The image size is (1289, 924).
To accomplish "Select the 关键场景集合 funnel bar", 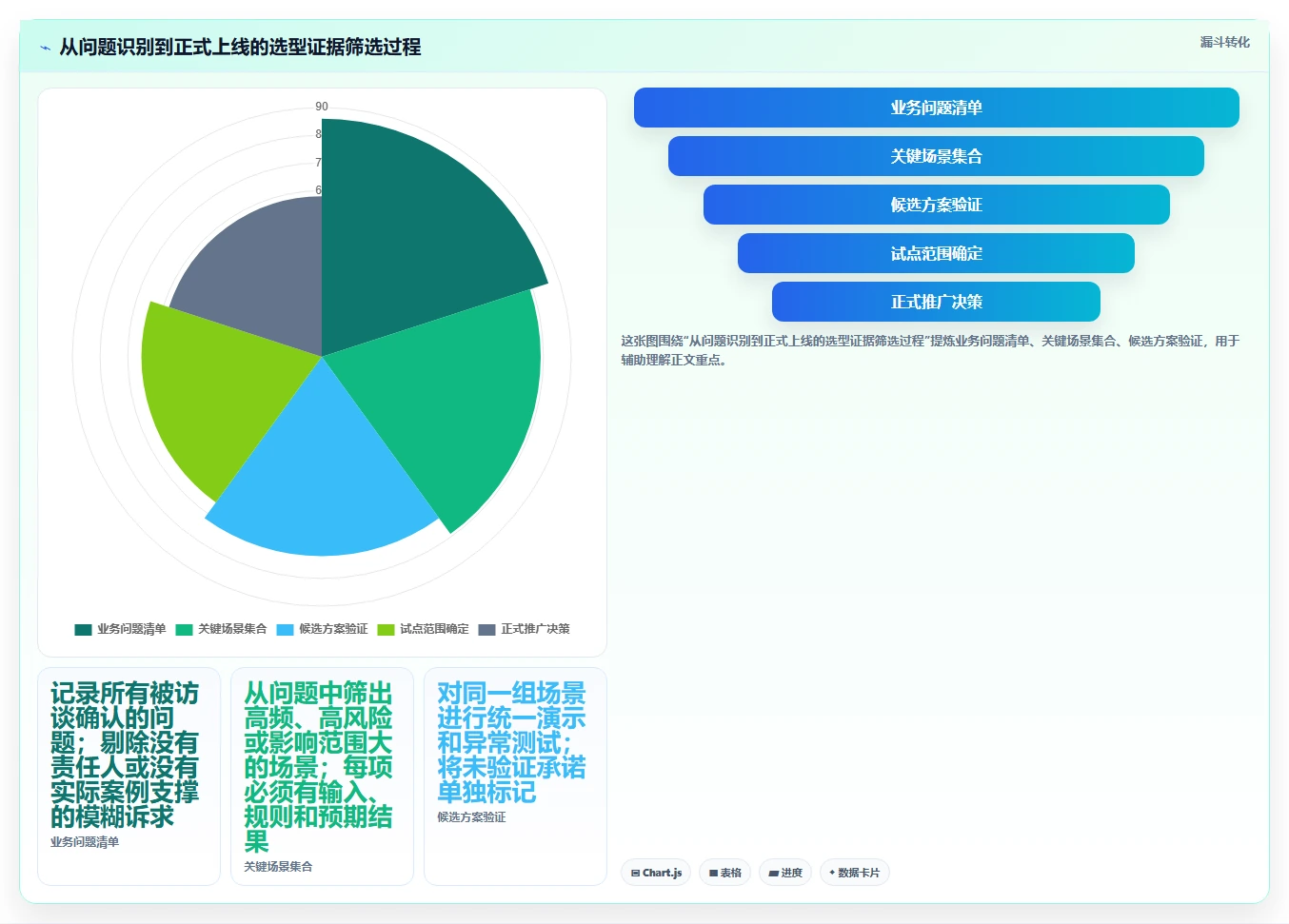I will 936,156.
